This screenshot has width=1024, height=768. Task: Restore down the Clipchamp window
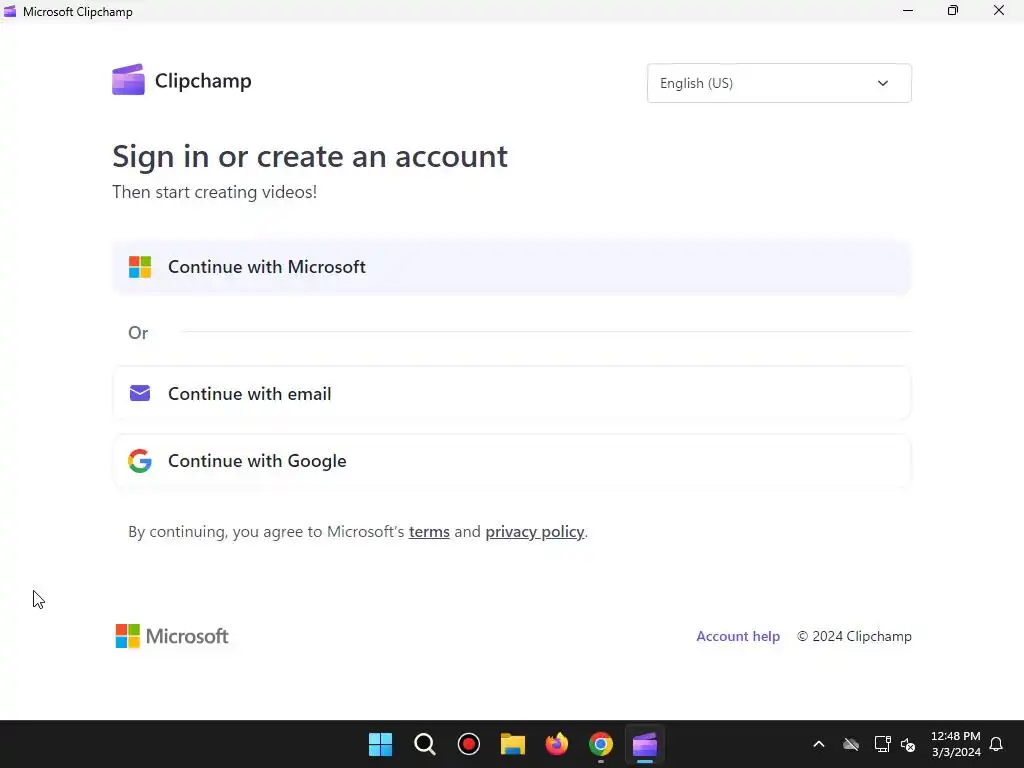point(953,10)
